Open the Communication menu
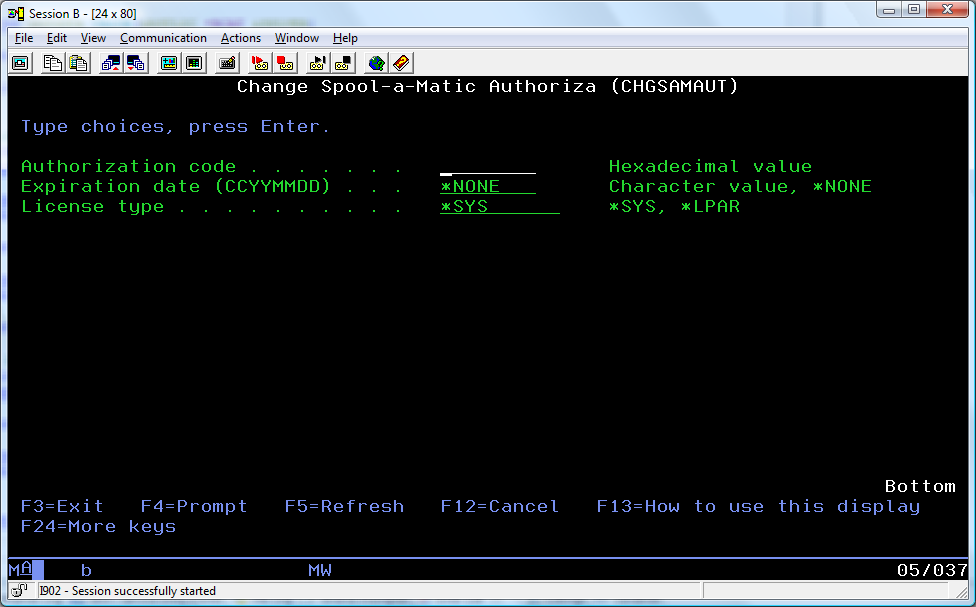976x607 pixels. [163, 38]
